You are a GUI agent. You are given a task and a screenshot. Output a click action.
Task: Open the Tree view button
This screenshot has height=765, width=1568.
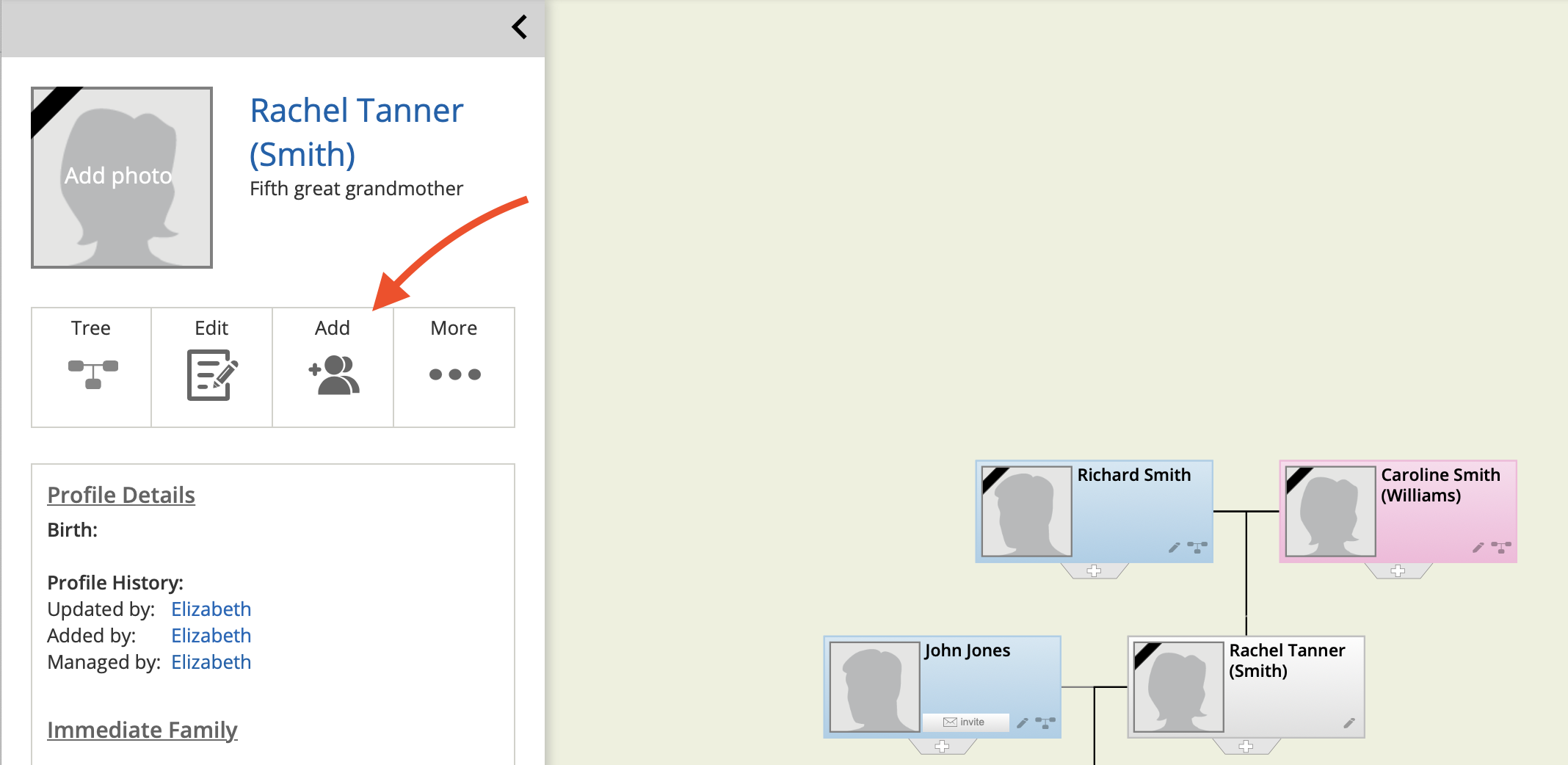[92, 367]
